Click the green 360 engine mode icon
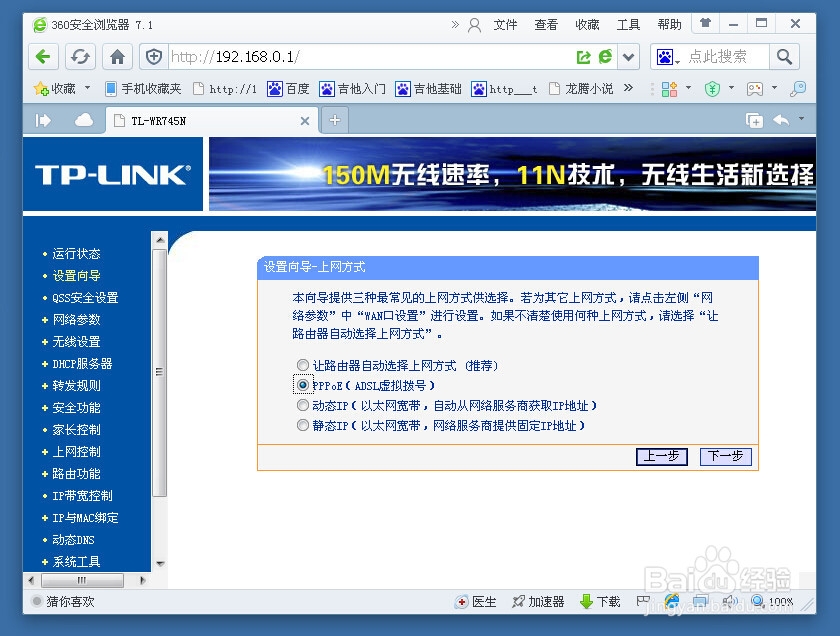840x636 pixels. [x=605, y=56]
